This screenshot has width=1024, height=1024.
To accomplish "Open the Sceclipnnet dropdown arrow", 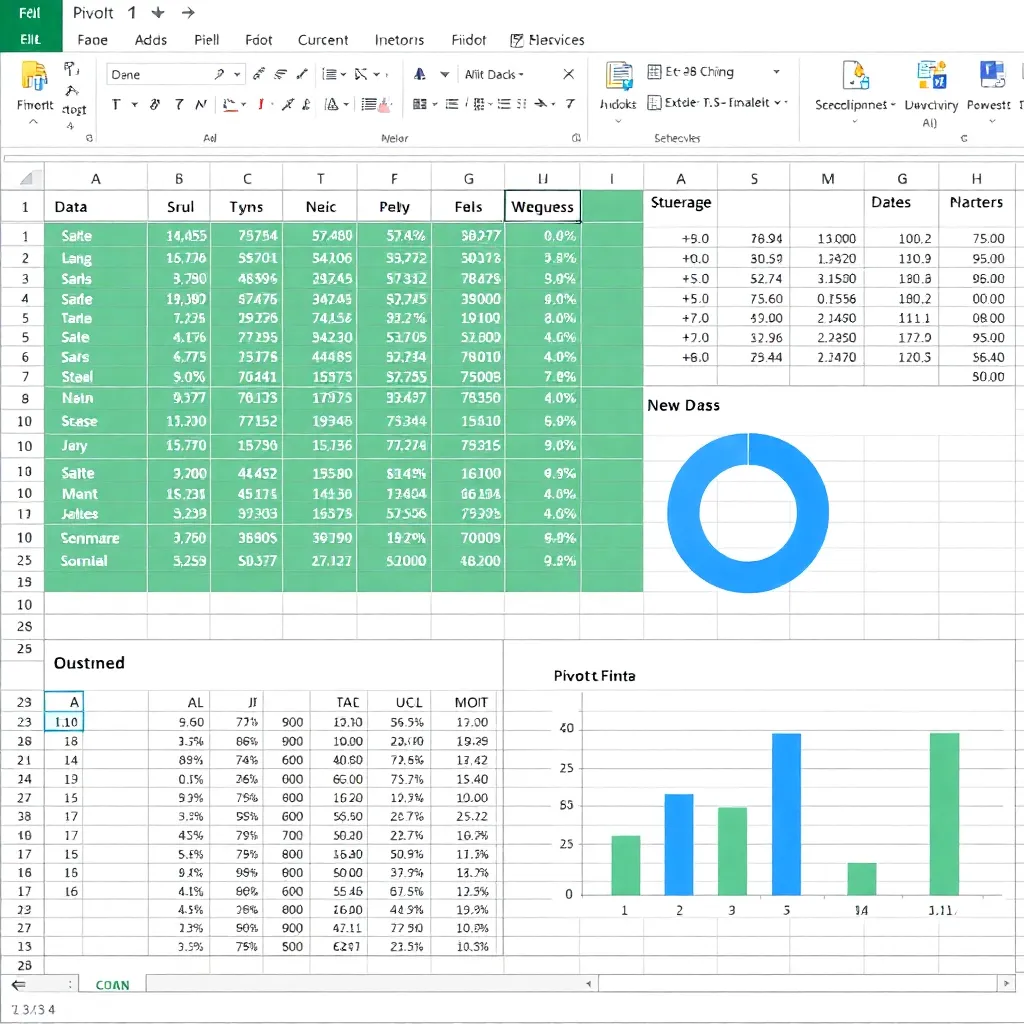I will pyautogui.click(x=892, y=104).
